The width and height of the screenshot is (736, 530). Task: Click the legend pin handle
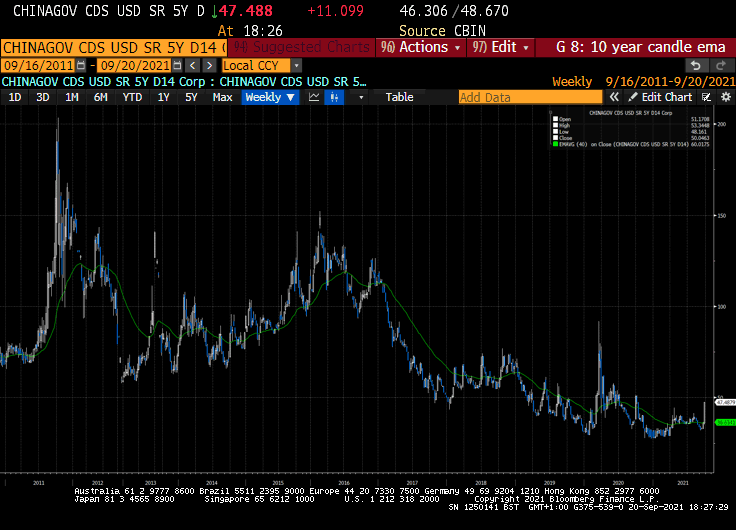point(551,112)
